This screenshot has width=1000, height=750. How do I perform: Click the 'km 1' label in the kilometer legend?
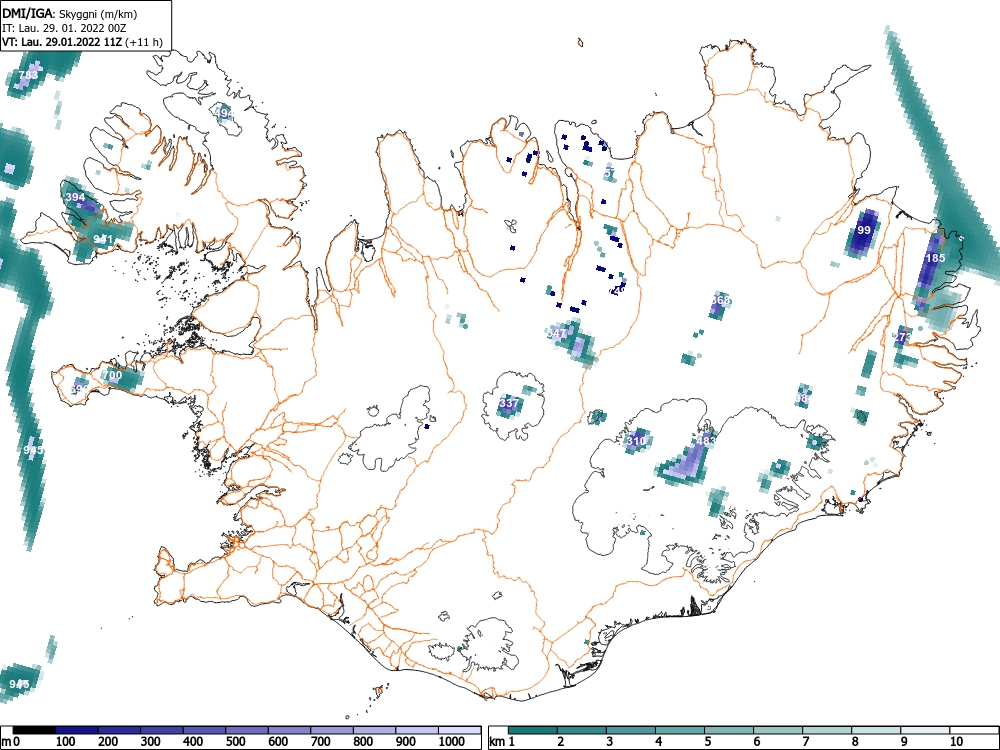click(503, 741)
